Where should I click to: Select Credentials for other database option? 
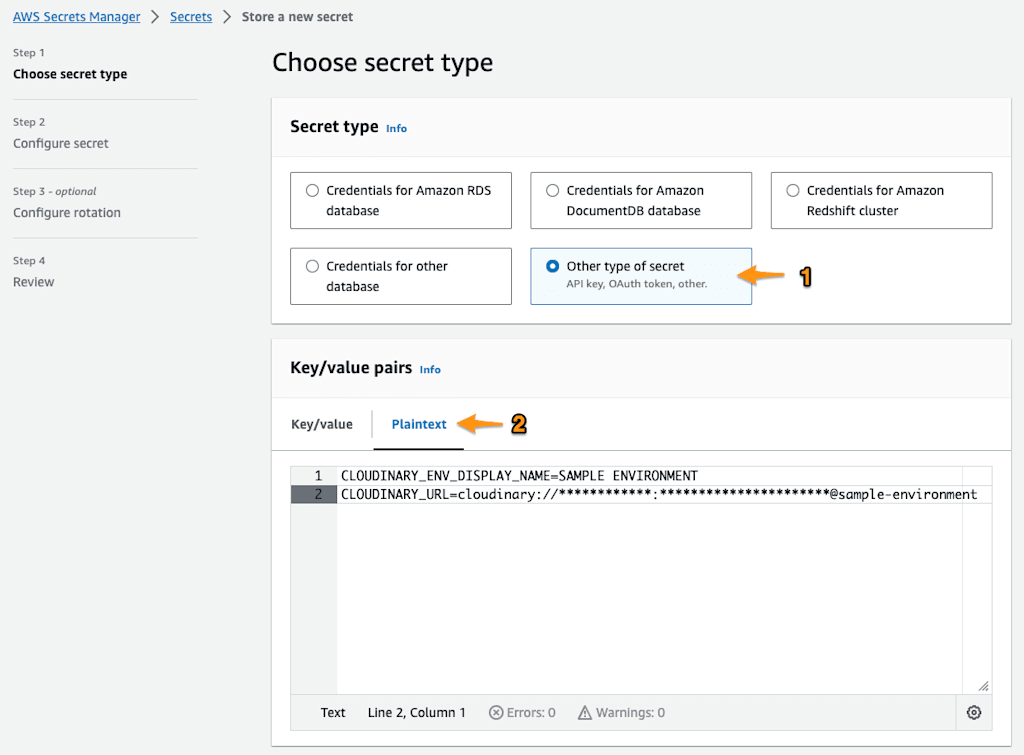tap(401, 276)
